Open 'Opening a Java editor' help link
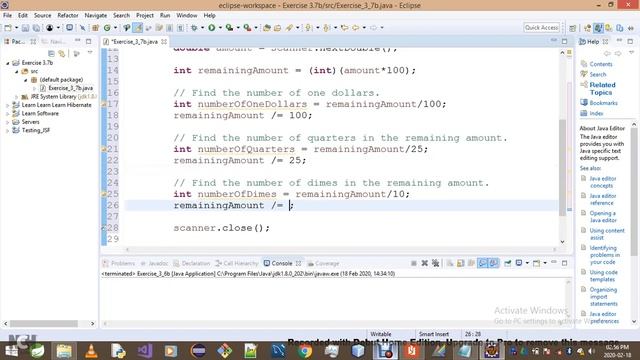This screenshot has height=360, width=640. point(602,216)
